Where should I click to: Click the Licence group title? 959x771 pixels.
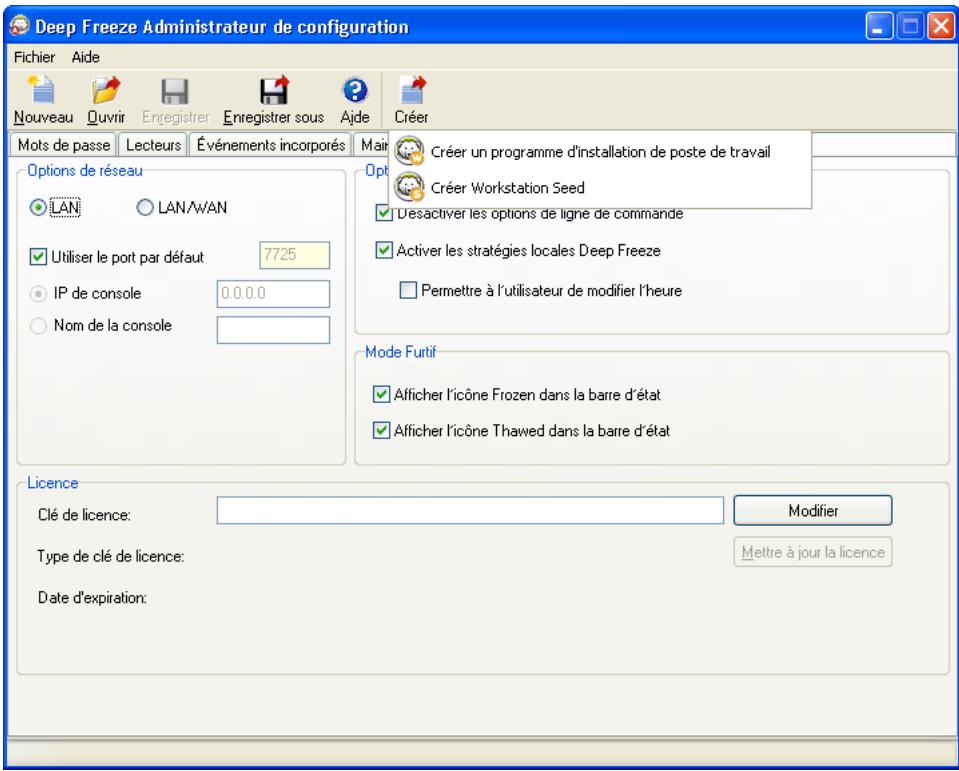tap(53, 483)
